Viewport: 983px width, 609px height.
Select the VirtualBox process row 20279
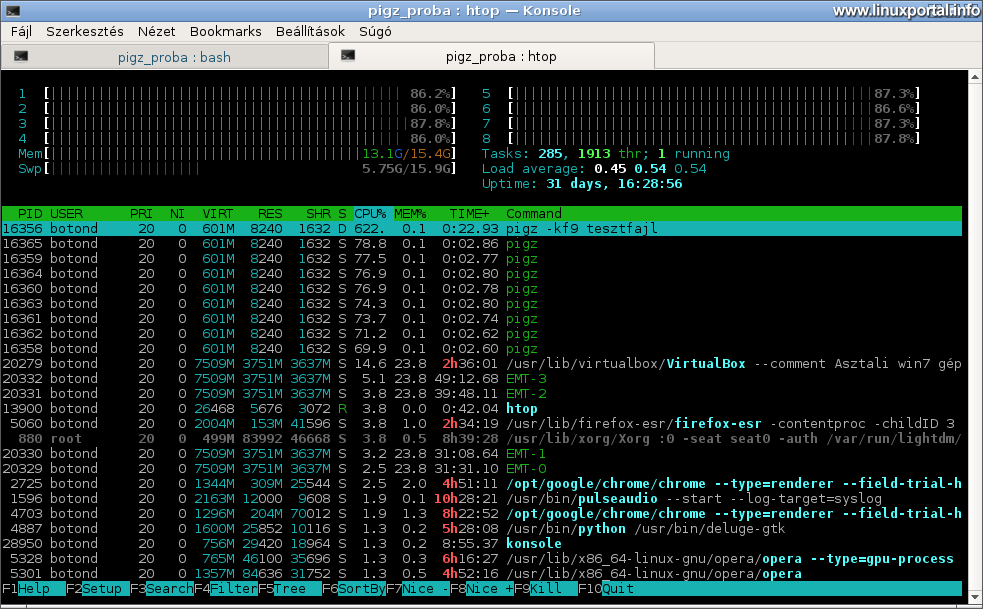(x=481, y=364)
